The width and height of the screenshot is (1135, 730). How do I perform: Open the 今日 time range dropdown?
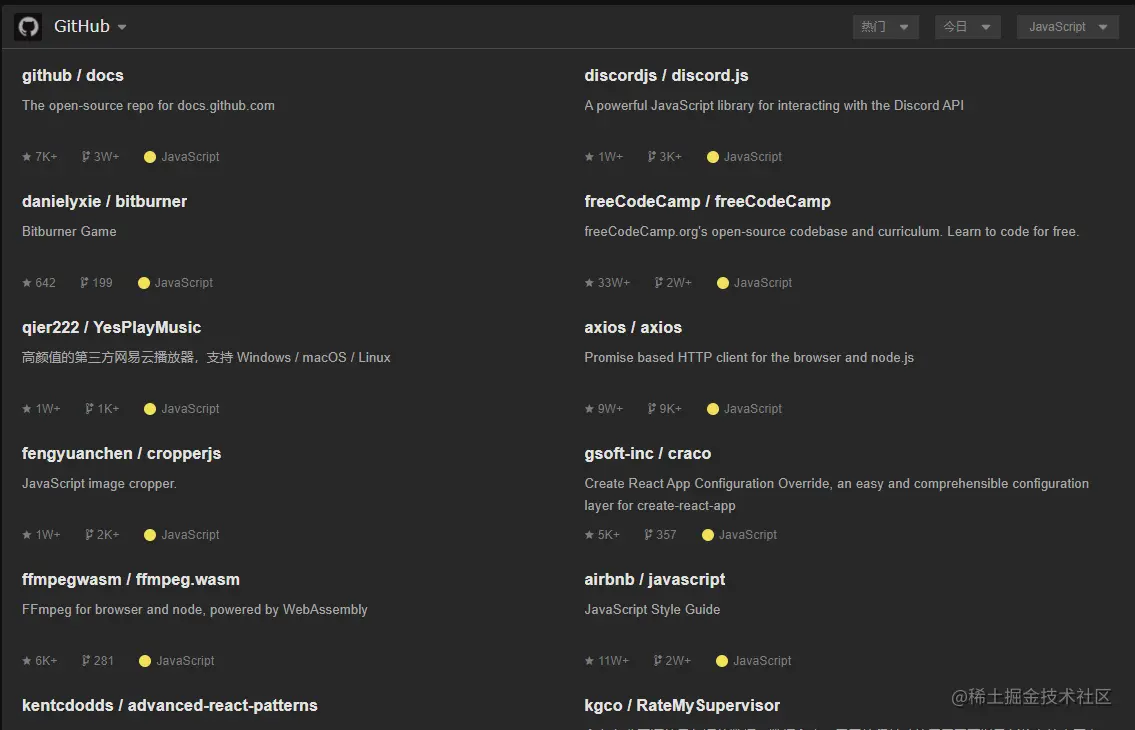coord(967,27)
